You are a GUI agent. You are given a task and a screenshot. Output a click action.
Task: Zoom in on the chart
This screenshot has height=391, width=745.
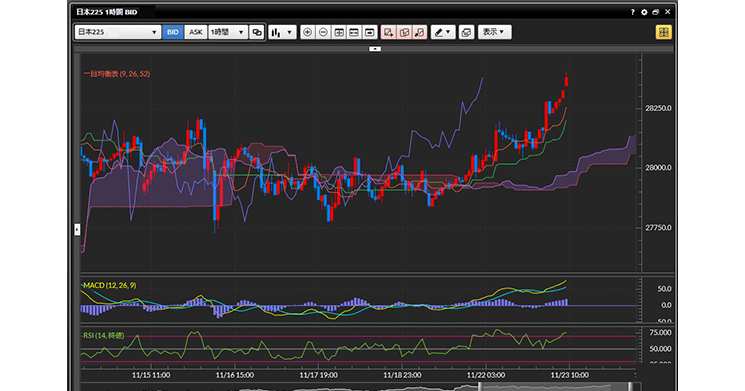coord(307,32)
